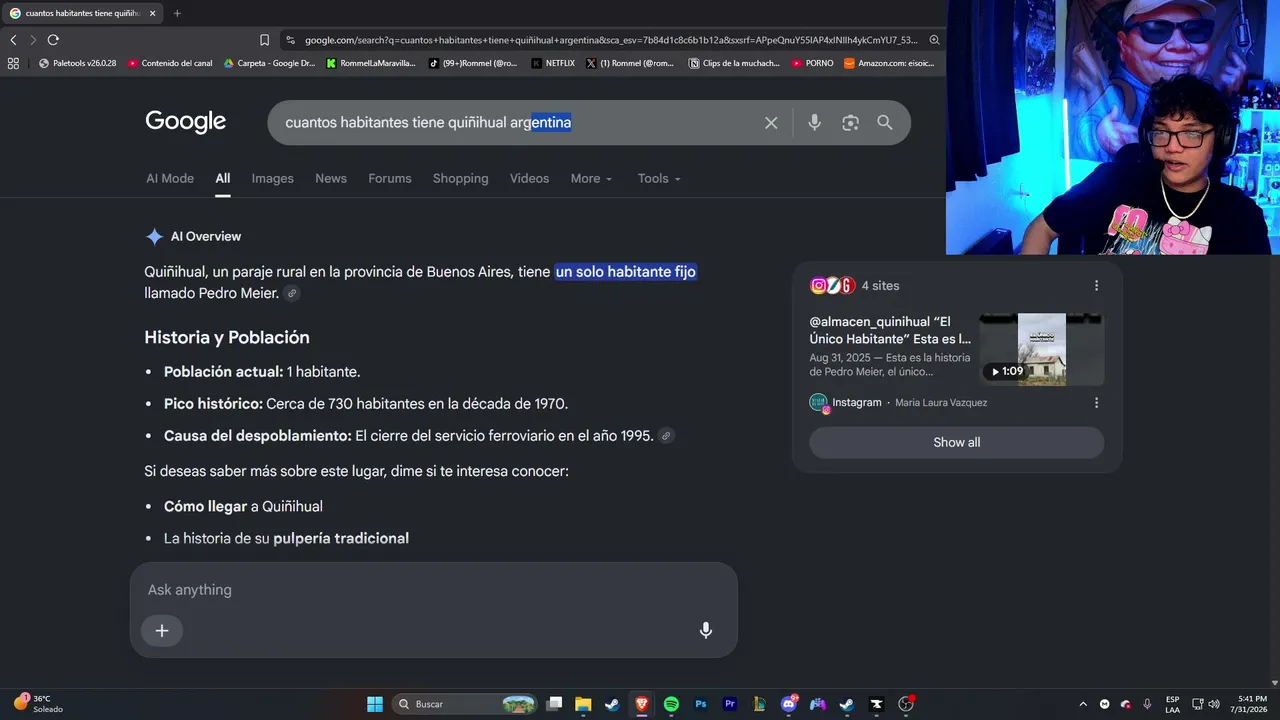Click the Show all sources button

[956, 443]
